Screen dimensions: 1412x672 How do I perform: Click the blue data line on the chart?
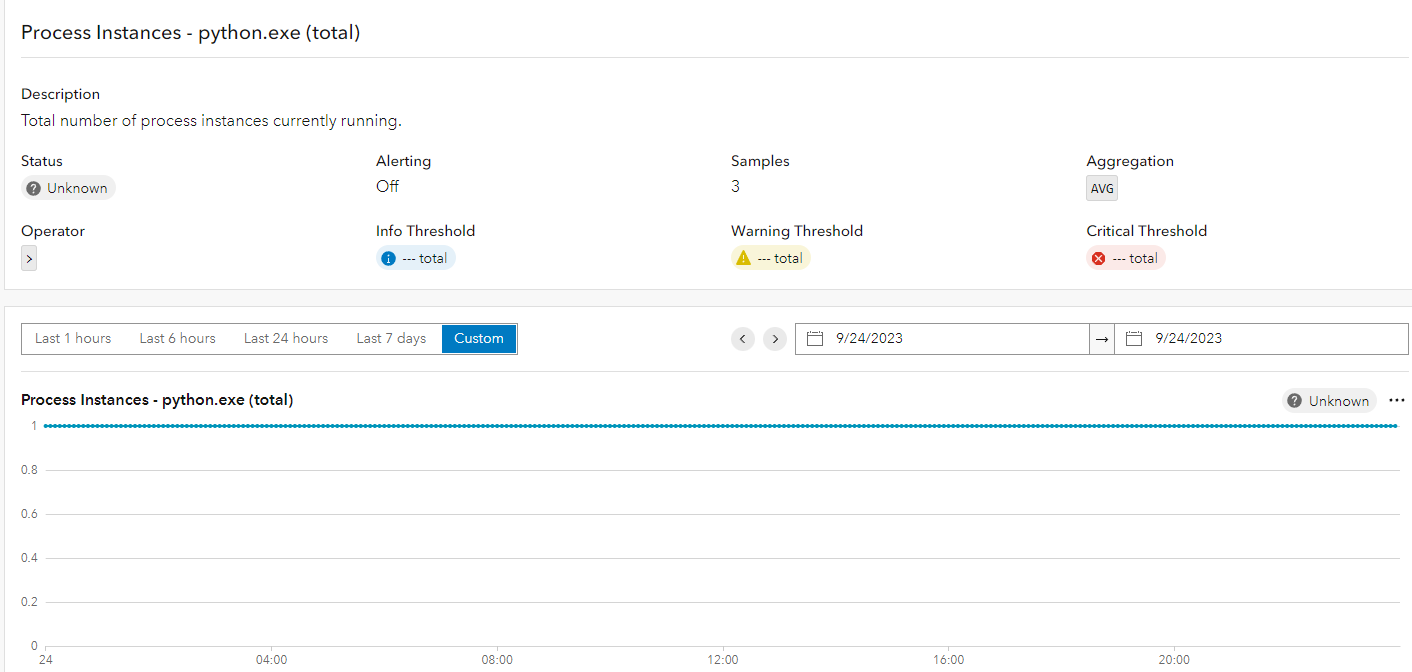(x=700, y=425)
